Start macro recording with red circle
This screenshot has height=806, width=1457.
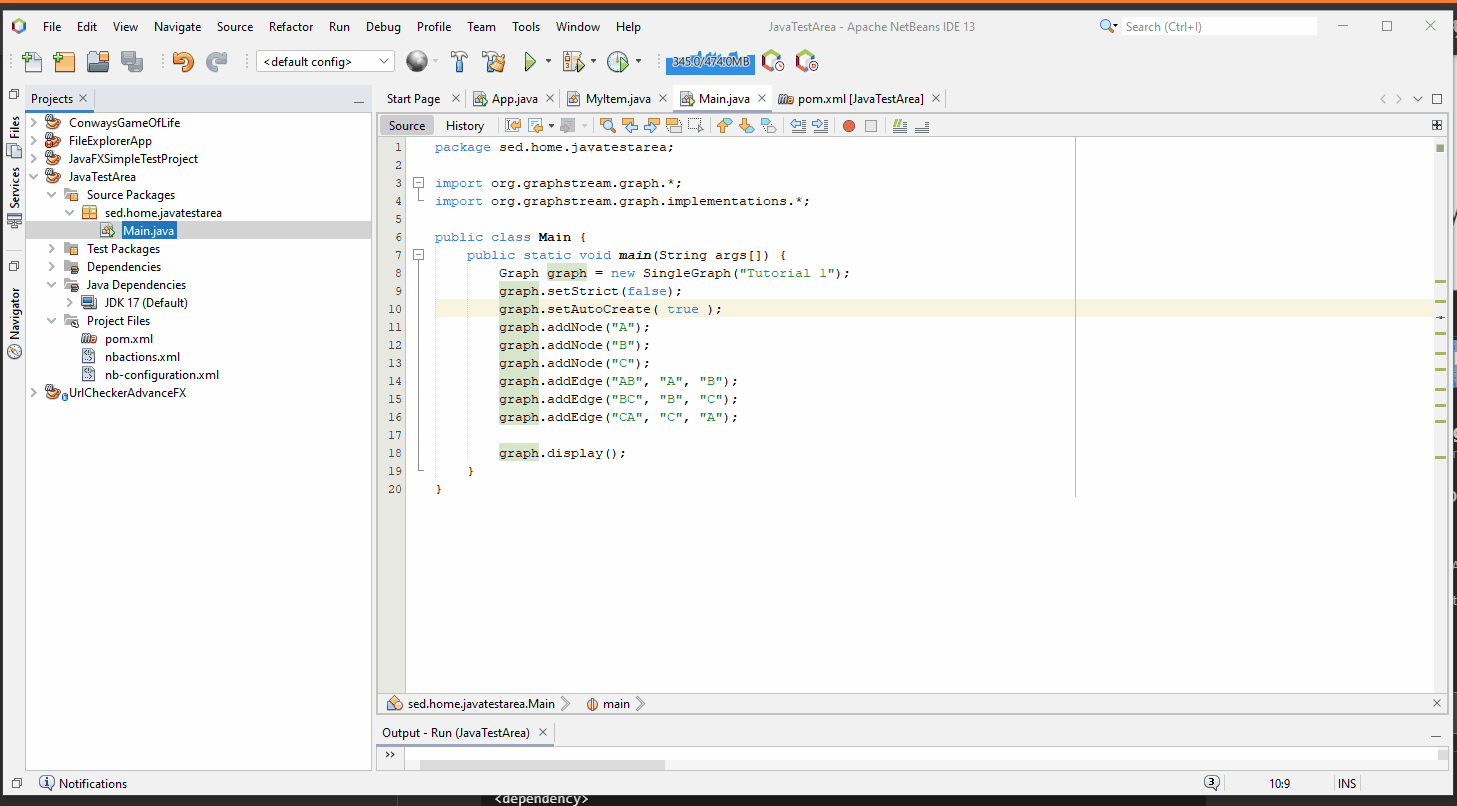point(848,125)
